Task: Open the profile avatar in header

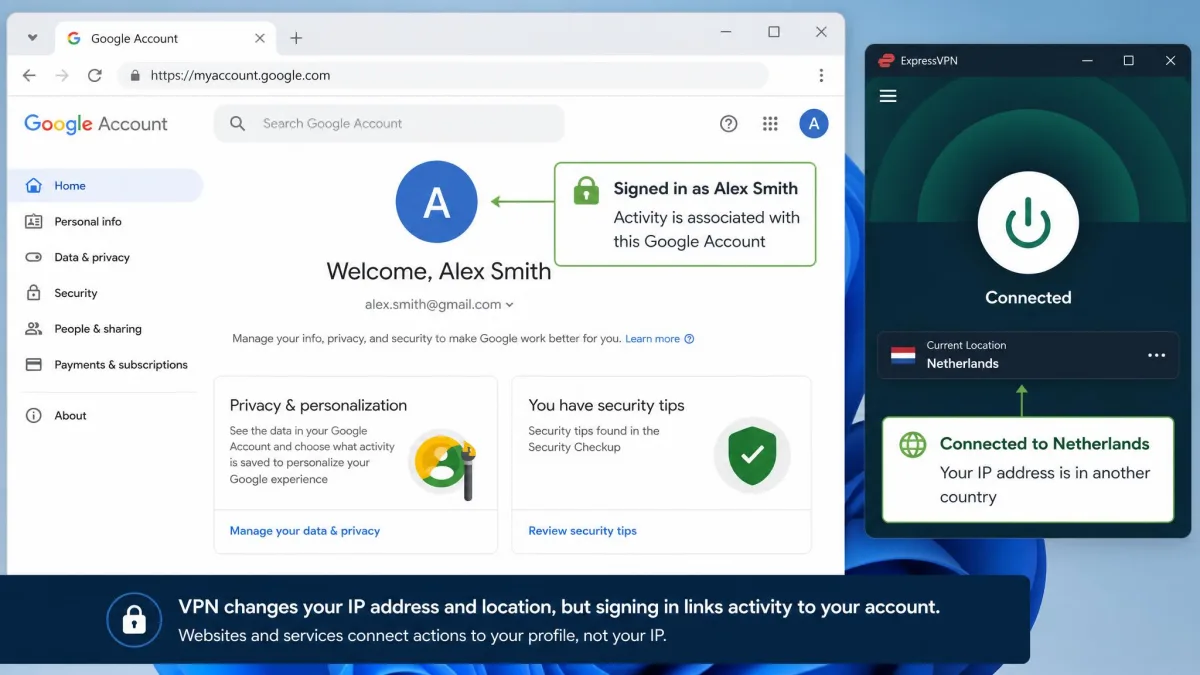Action: coord(814,124)
